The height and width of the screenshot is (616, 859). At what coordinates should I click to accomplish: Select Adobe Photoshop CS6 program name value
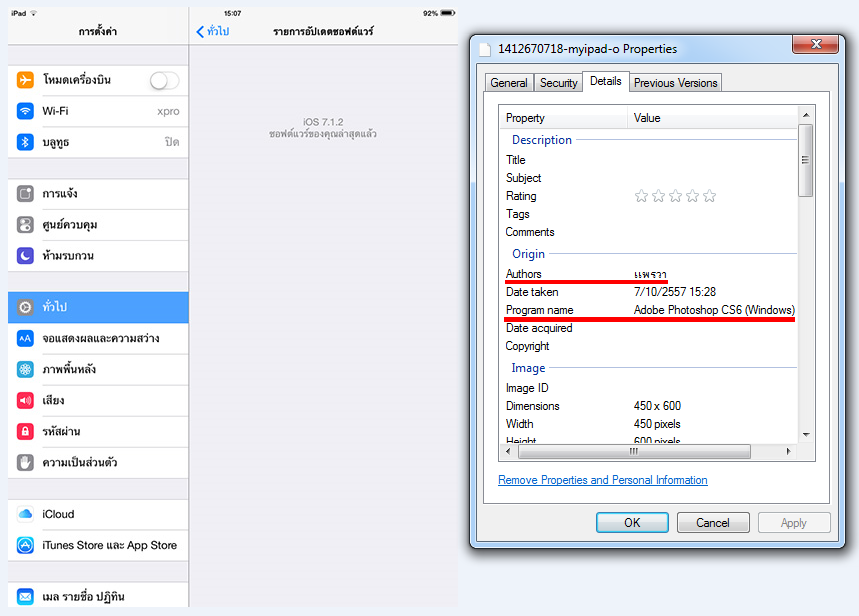point(714,310)
